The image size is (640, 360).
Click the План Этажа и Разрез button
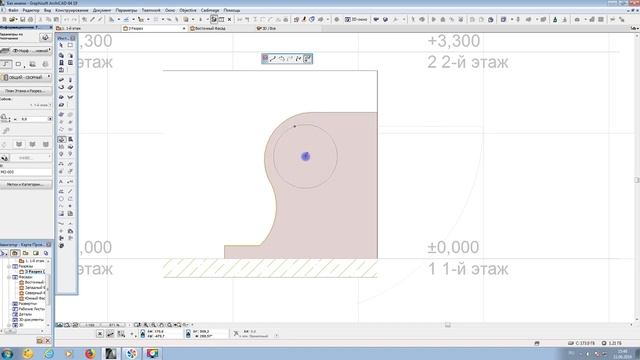click(x=26, y=91)
